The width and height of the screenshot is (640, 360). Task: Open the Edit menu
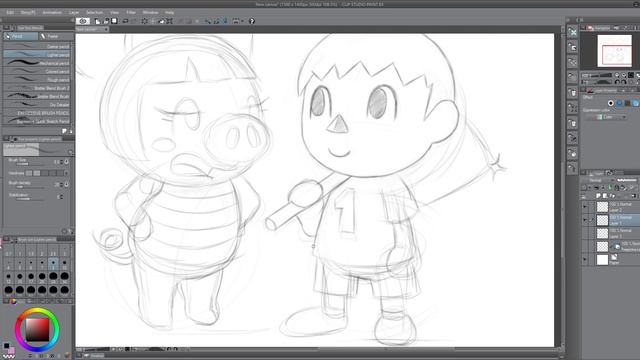[10, 13]
